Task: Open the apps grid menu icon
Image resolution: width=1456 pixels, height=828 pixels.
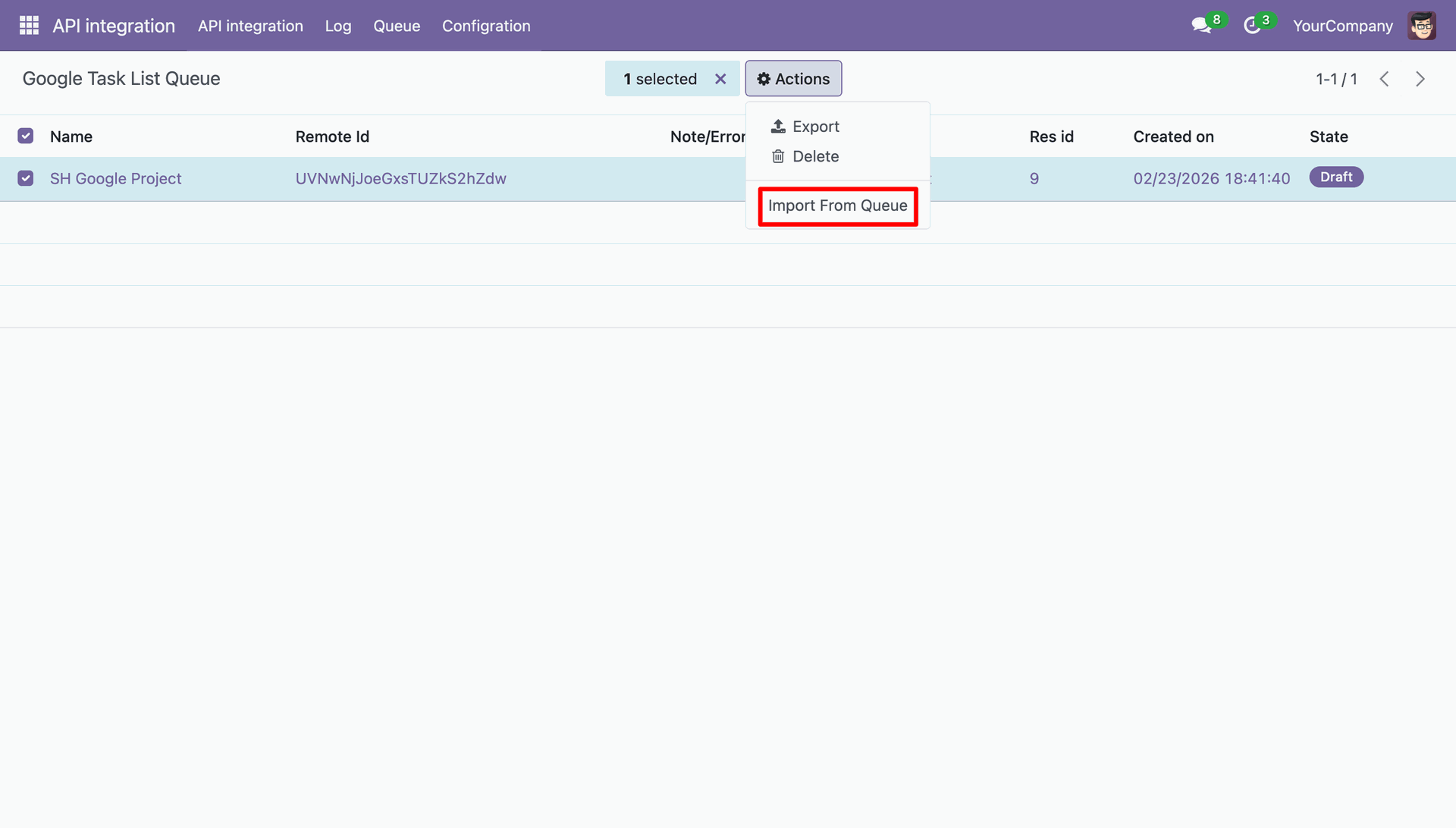Action: click(x=29, y=26)
